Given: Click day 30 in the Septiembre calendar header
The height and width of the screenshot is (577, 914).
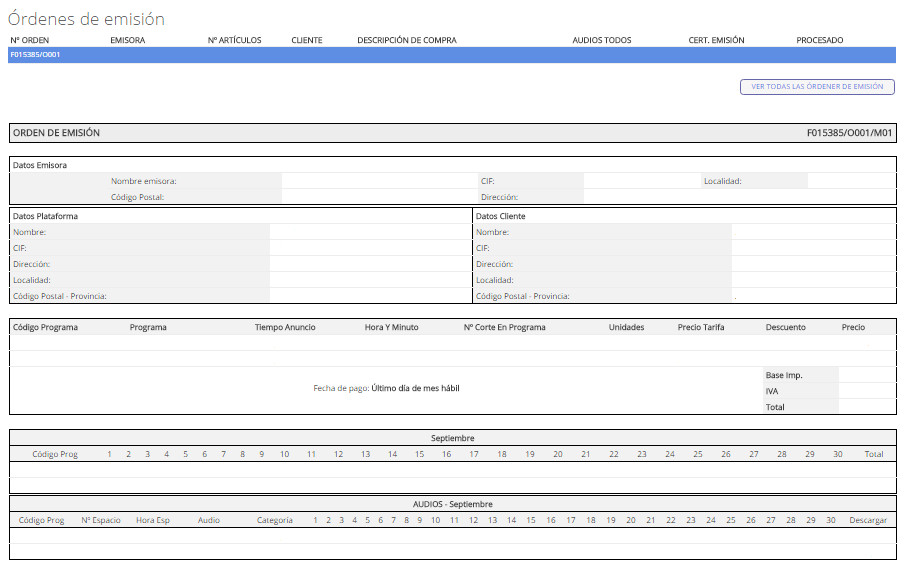Looking at the screenshot, I should (x=838, y=454).
